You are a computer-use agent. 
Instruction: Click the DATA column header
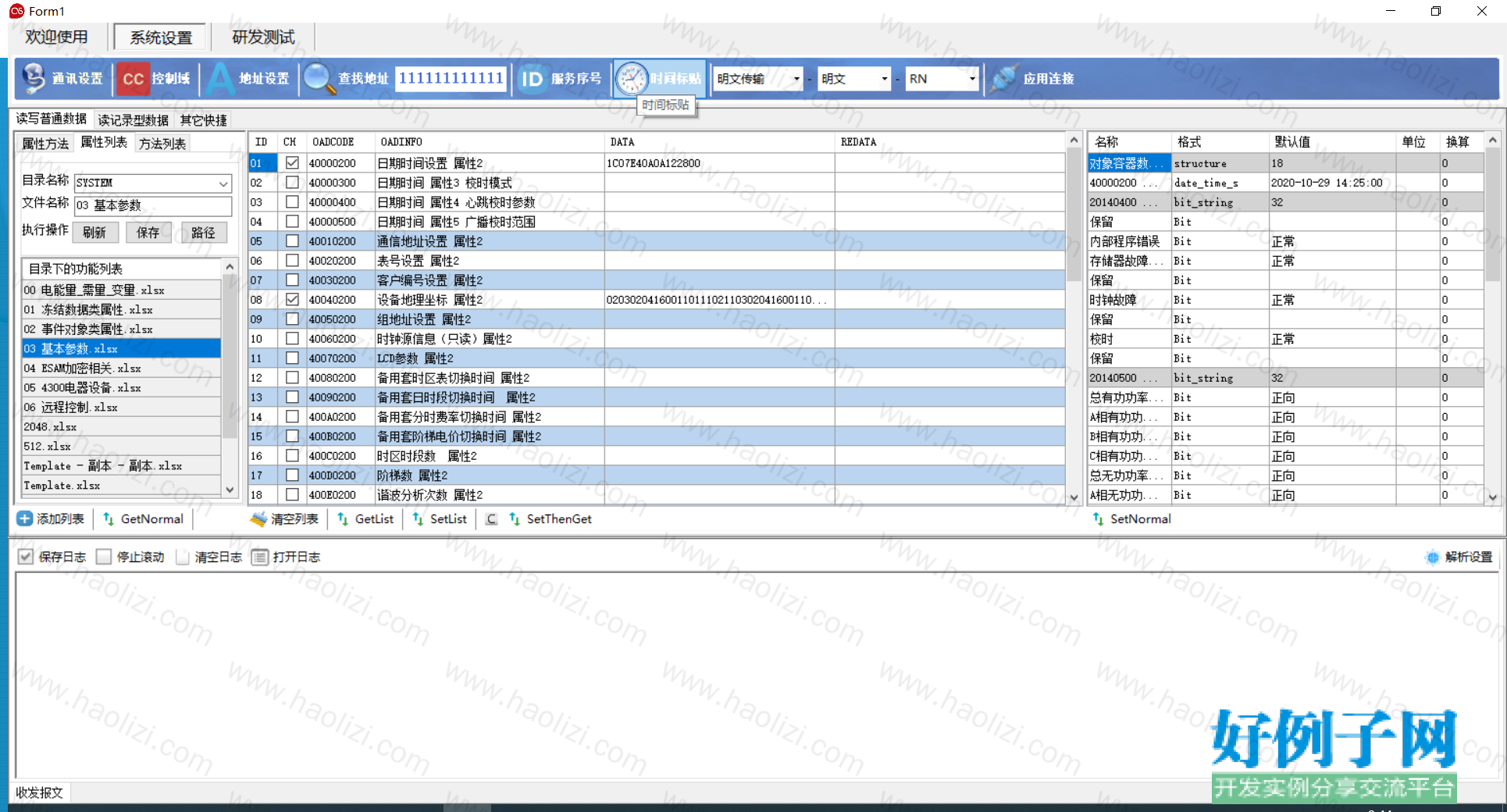point(719,142)
